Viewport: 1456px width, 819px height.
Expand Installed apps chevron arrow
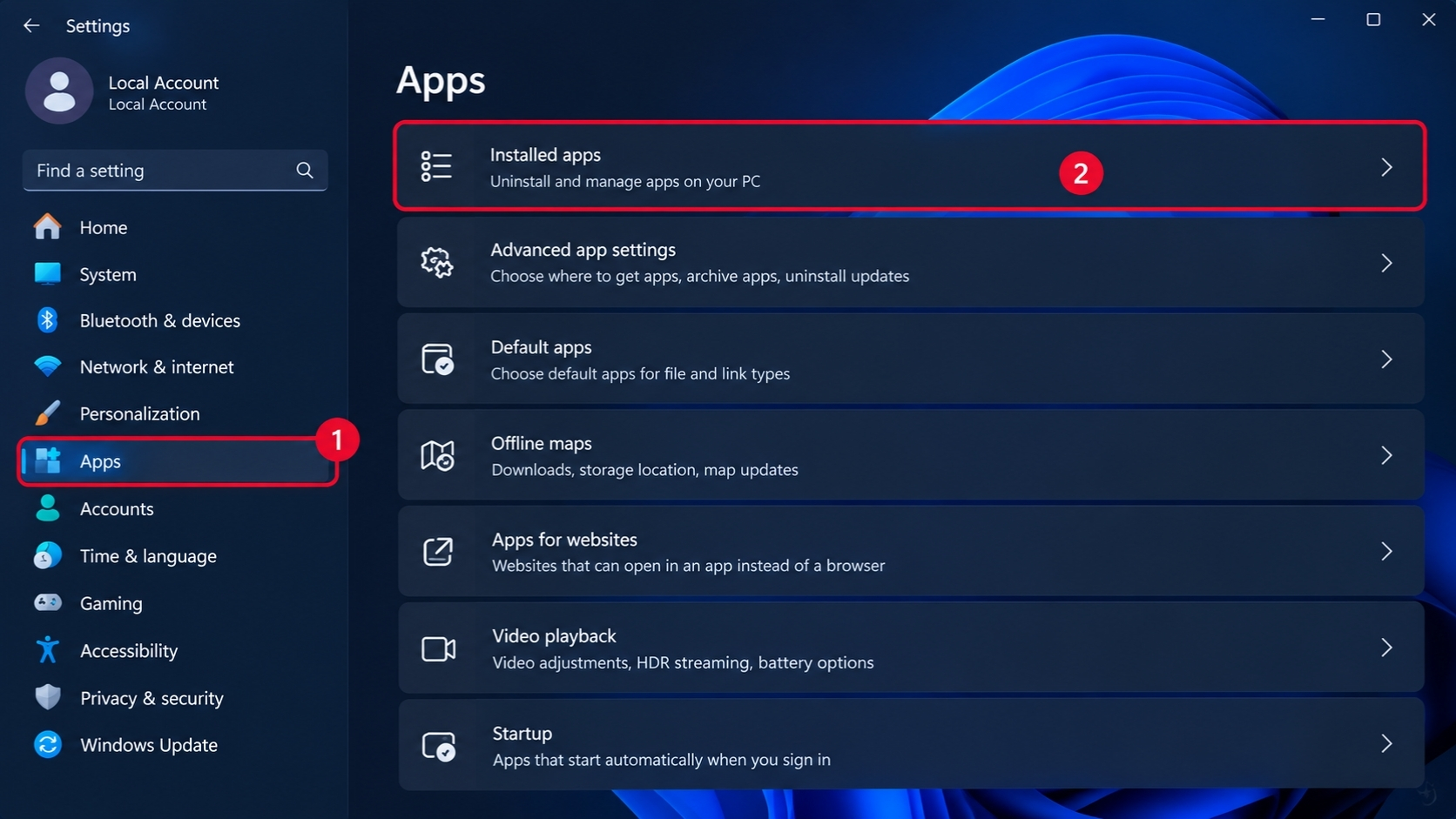pyautogui.click(x=1386, y=167)
